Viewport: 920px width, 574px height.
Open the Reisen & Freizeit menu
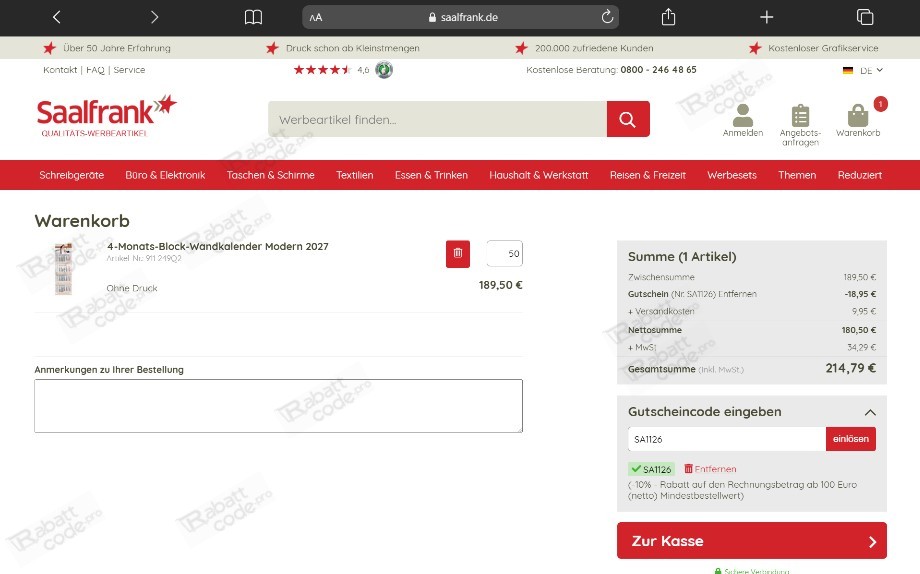point(648,175)
